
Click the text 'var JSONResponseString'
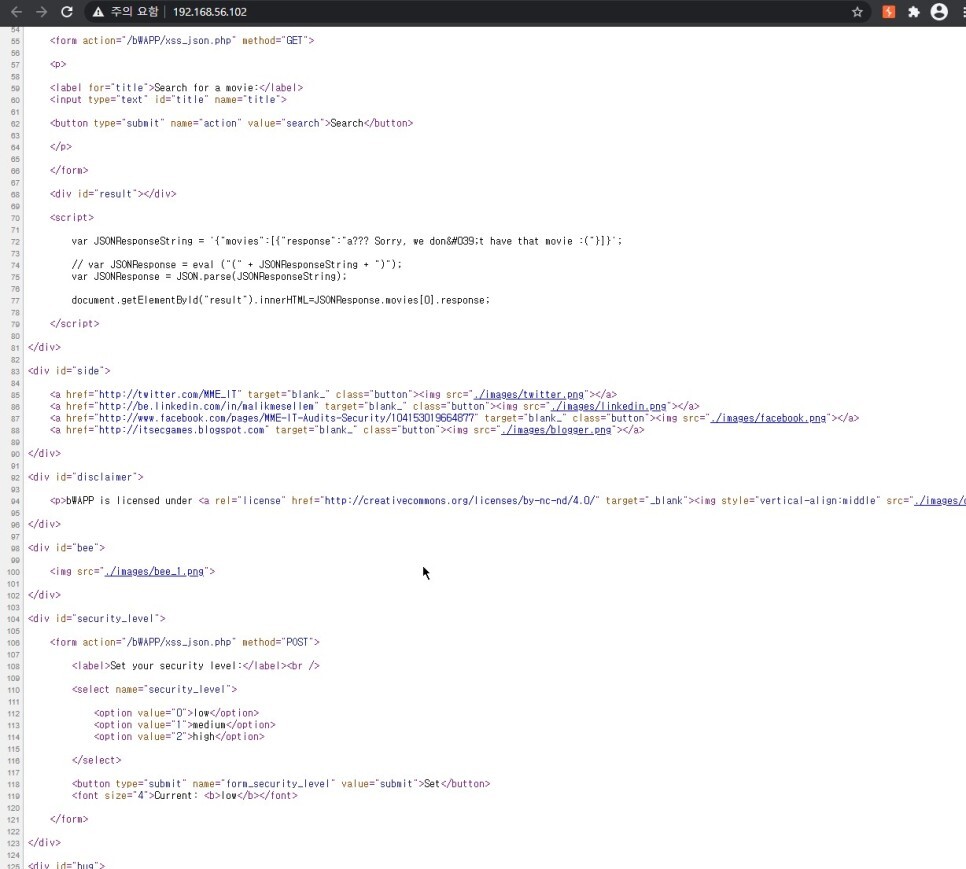pos(132,241)
